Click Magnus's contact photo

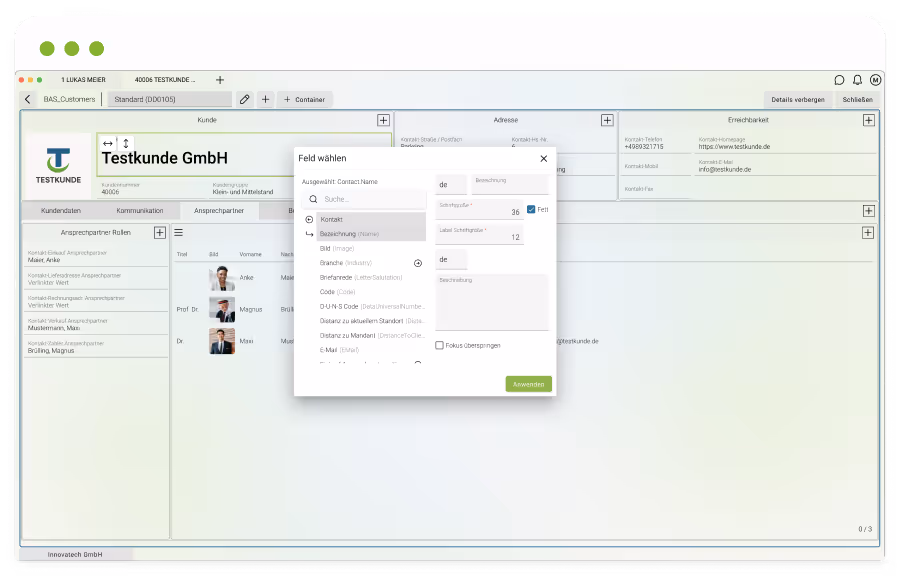pyautogui.click(x=222, y=310)
